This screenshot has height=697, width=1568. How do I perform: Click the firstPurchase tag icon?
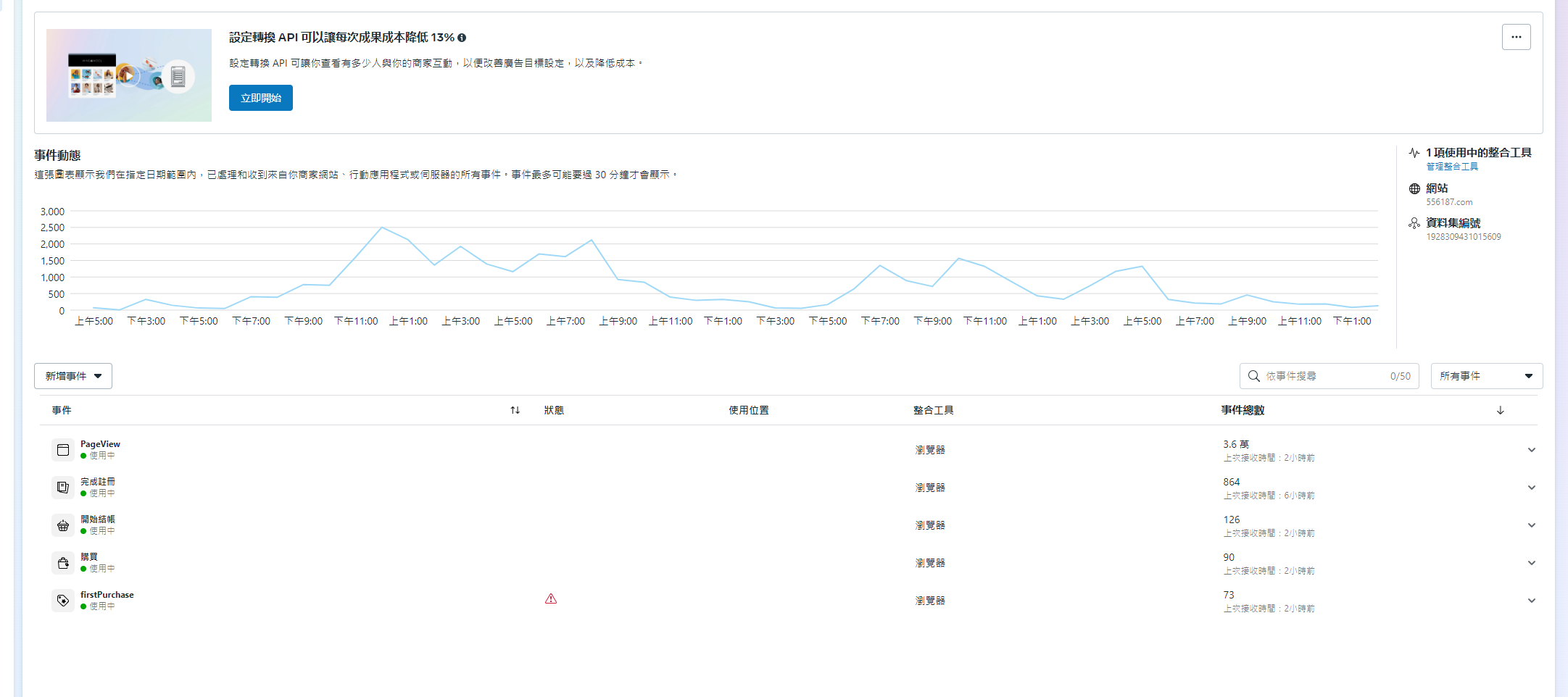coord(63,601)
